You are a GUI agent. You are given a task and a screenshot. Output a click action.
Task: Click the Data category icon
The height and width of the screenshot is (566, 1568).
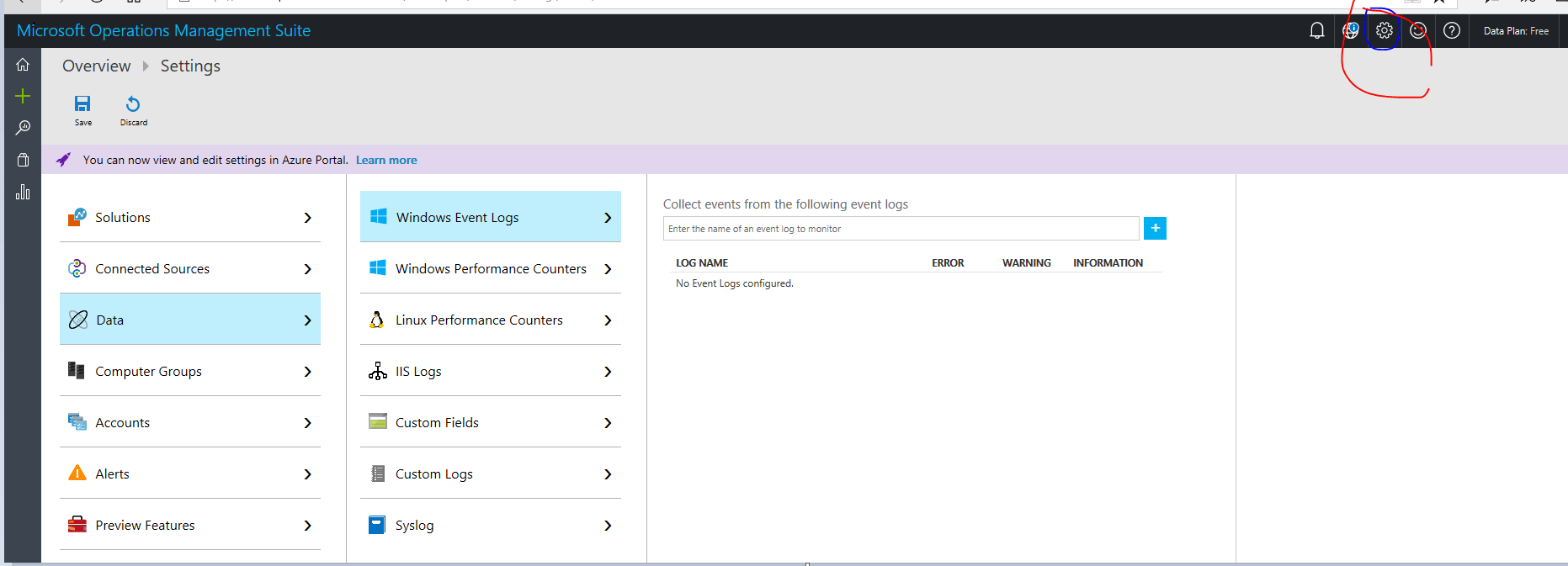(78, 320)
